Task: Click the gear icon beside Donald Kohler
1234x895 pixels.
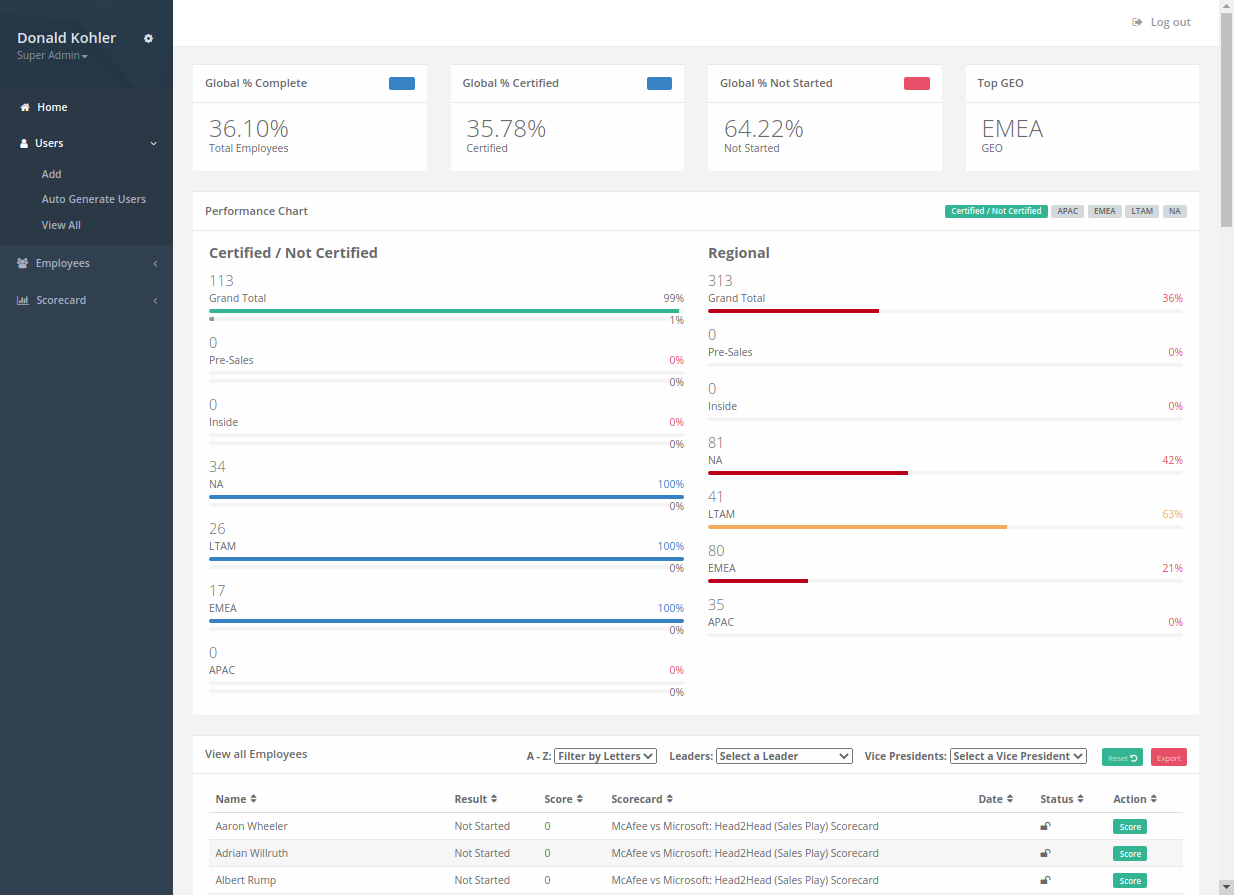Action: (148, 39)
